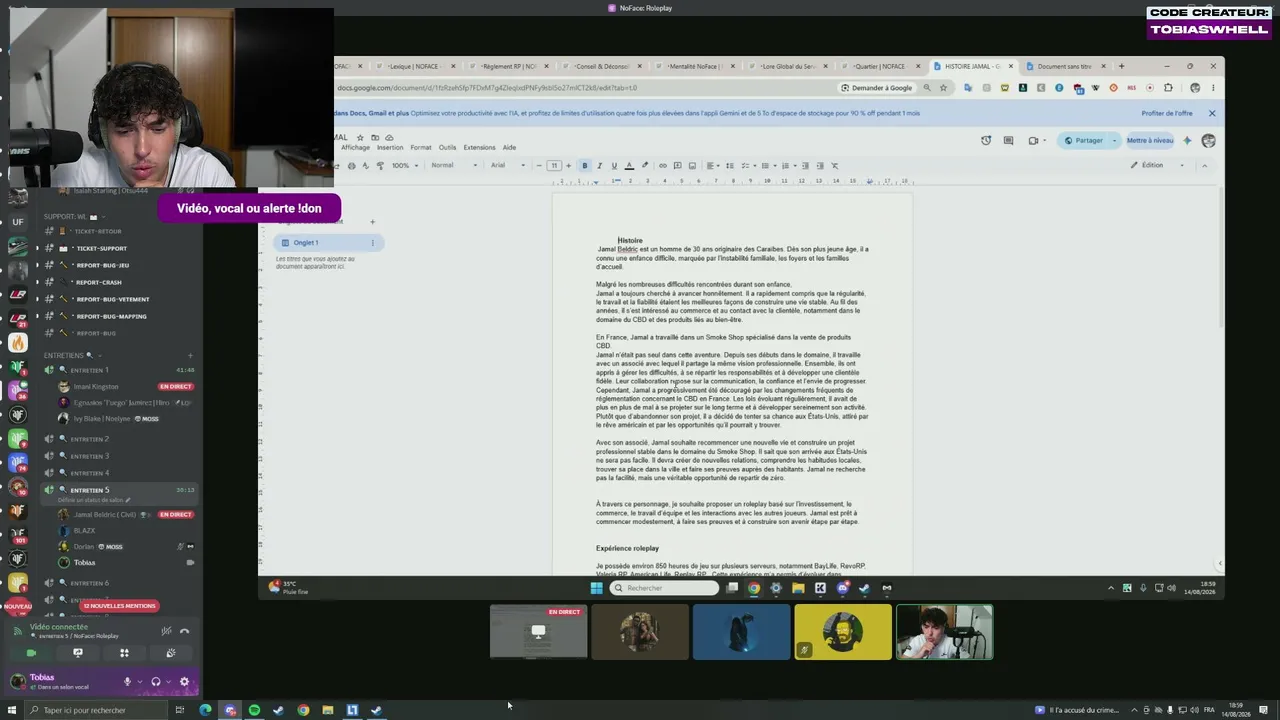Disconnect from the Discord voice channel
1280x720 pixels.
[x=184, y=631]
